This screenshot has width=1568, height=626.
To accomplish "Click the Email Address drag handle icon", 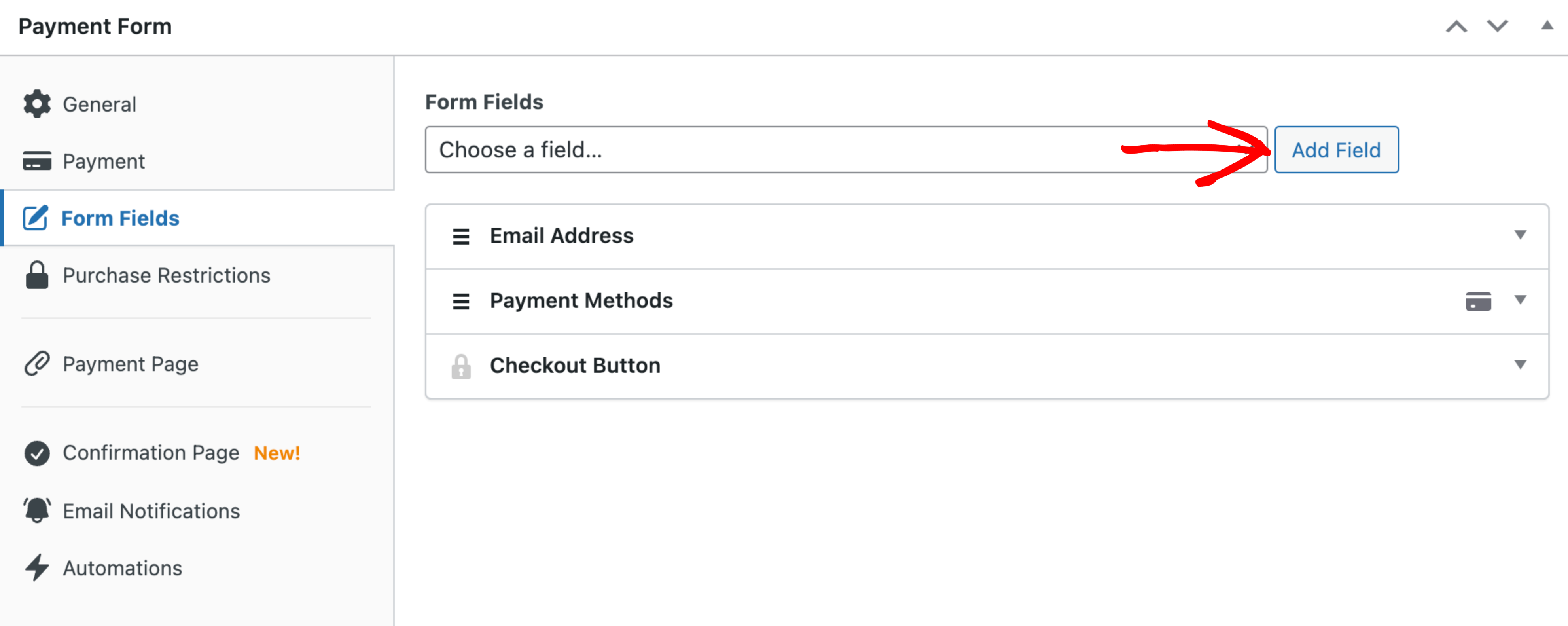I will (461, 236).
